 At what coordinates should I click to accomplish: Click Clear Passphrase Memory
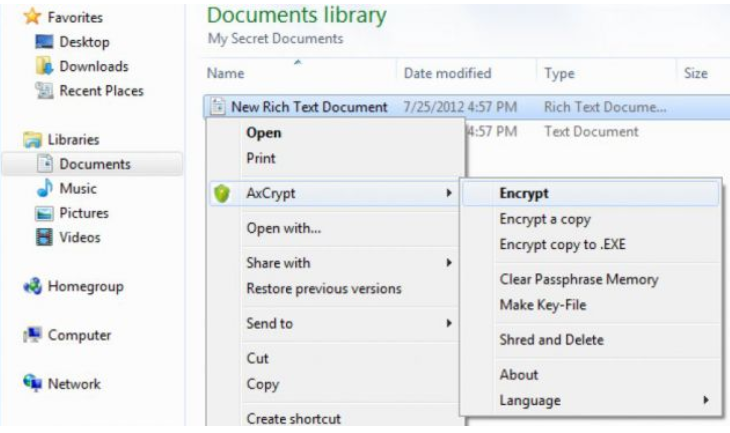tap(578, 280)
